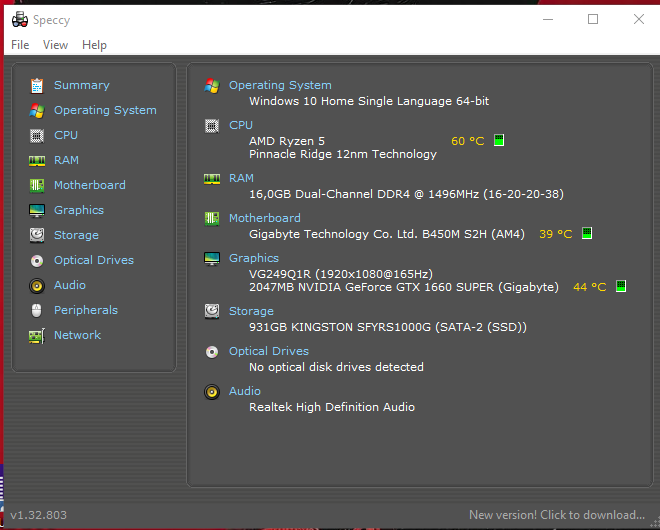The image size is (660, 530).
Task: Open Graphics from the sidebar list
Action: pos(79,210)
